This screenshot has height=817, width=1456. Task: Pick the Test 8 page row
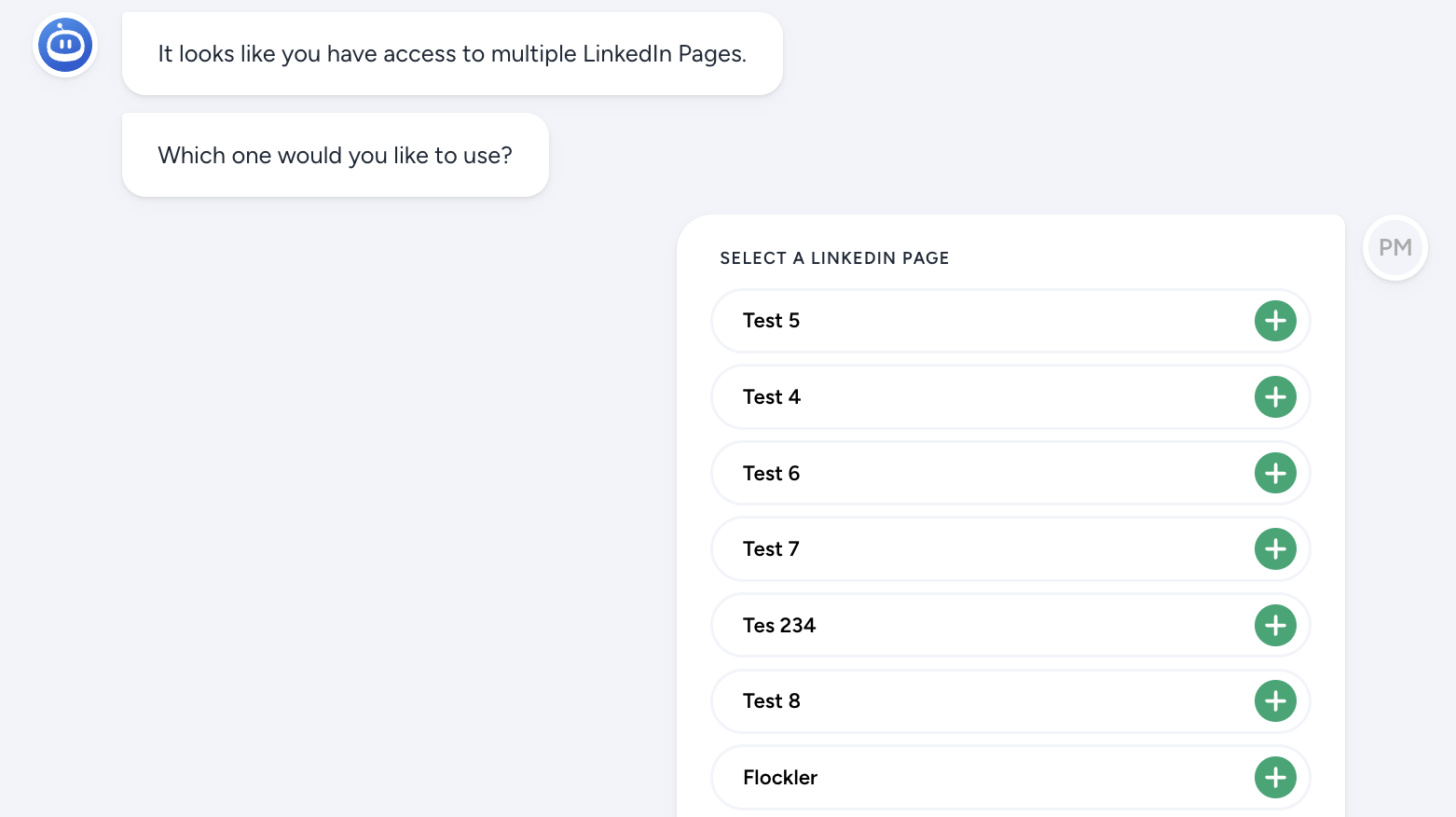click(x=1010, y=701)
